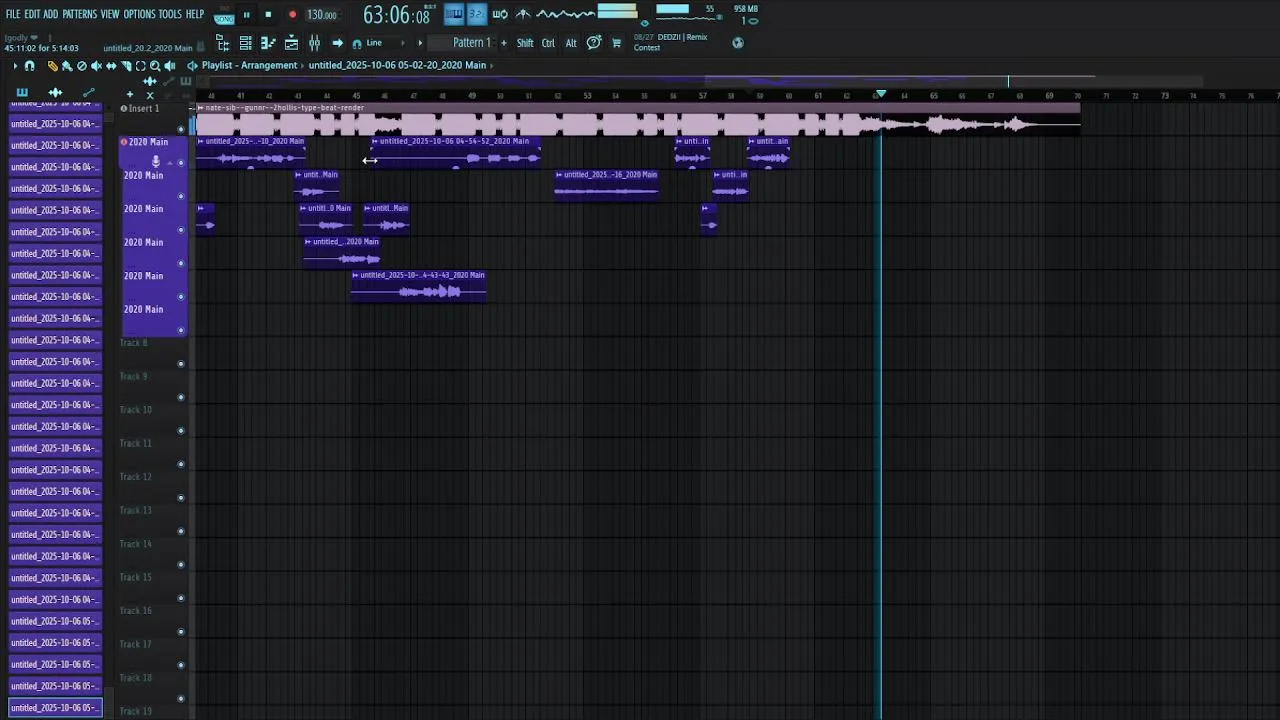Mute Track 8 with its green dot
The image size is (1280, 720).
(181, 363)
